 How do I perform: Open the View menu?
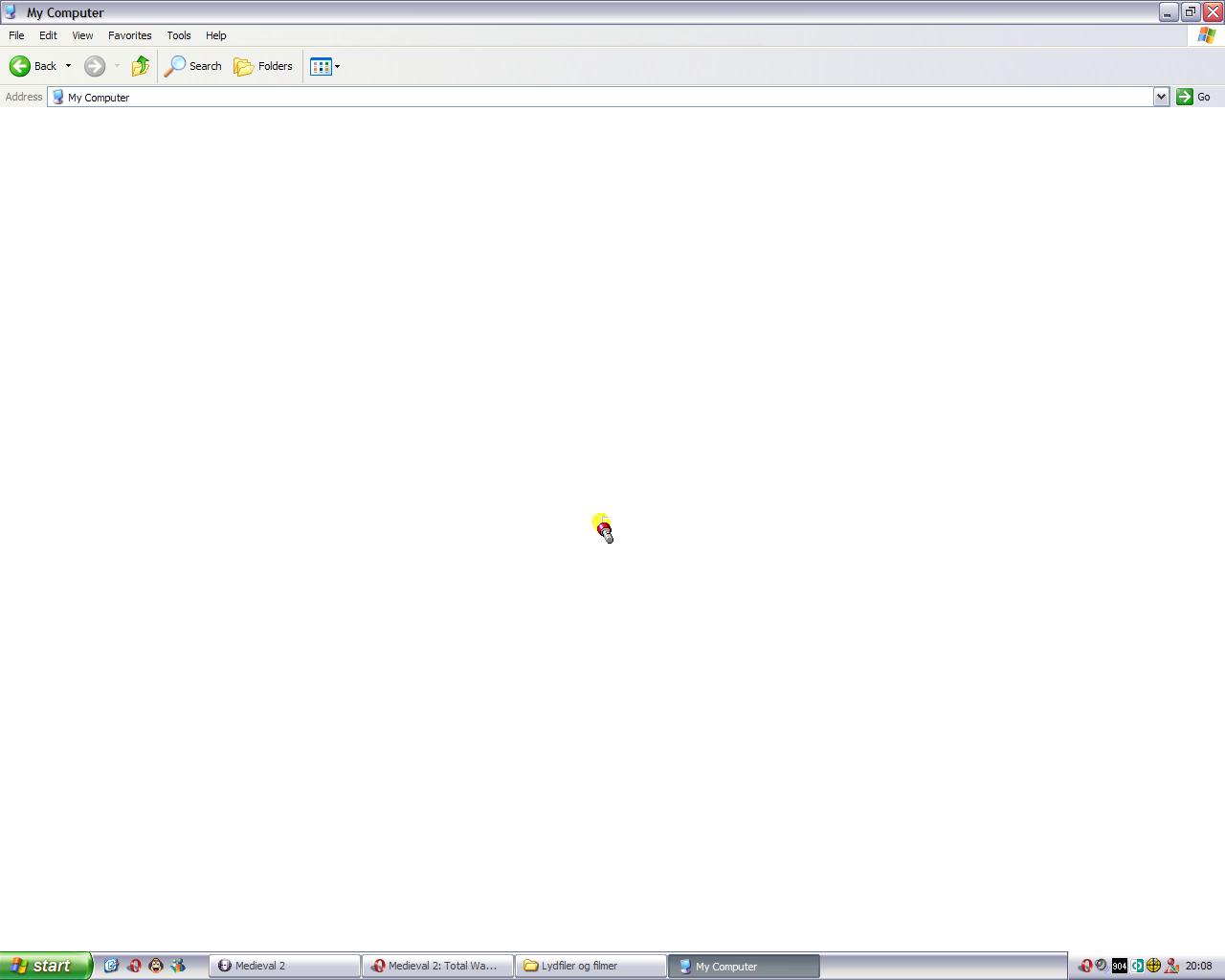pos(82,35)
